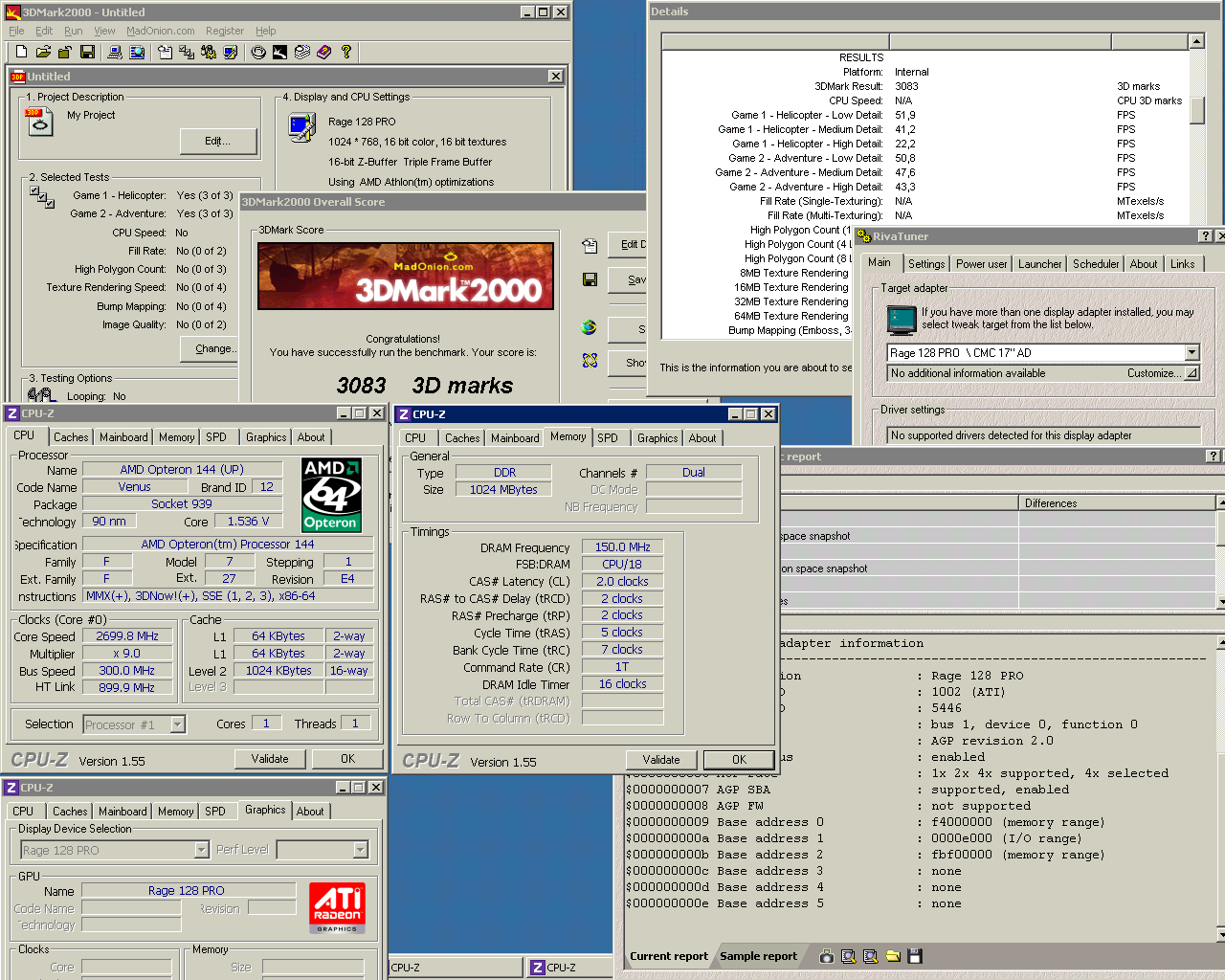The image size is (1225, 980).
Task: Click OK in the CPU-Z Memory window
Action: pyautogui.click(x=739, y=760)
